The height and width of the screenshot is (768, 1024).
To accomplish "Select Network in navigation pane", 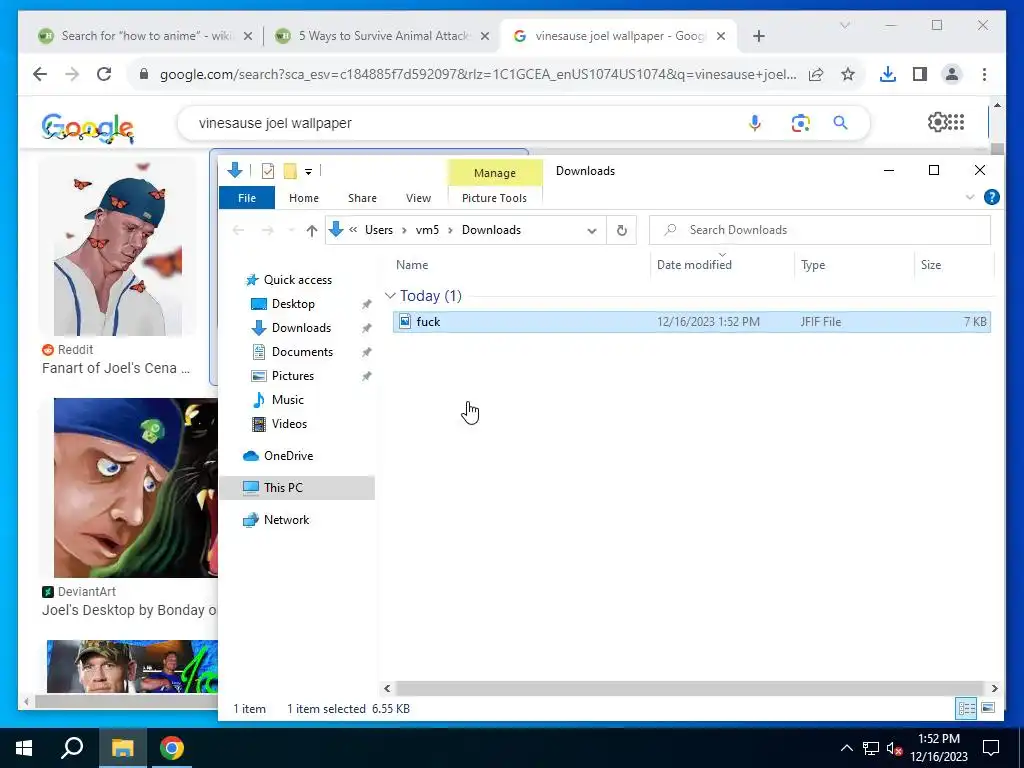I will (286, 520).
